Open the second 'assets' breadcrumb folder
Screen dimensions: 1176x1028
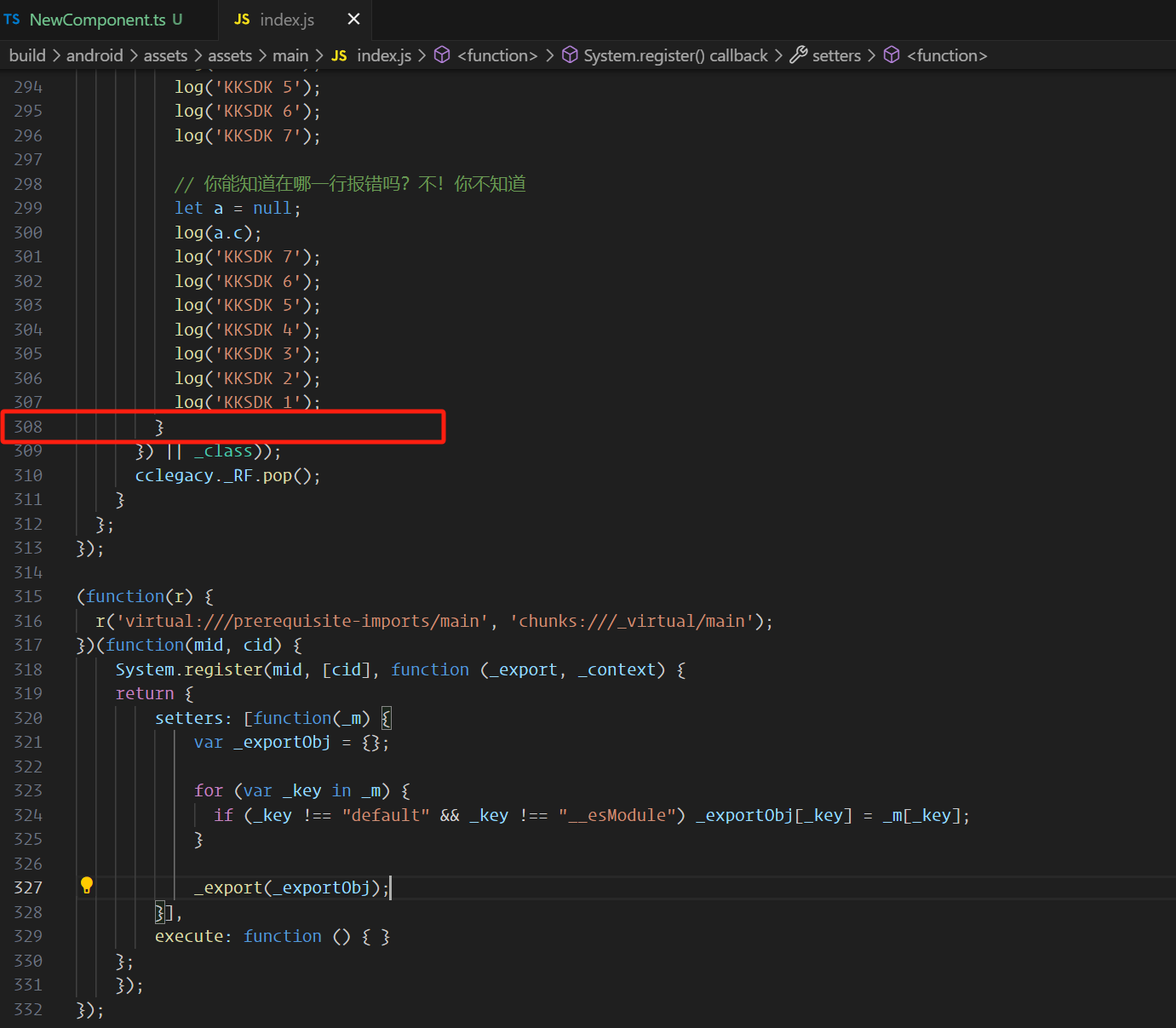230,55
